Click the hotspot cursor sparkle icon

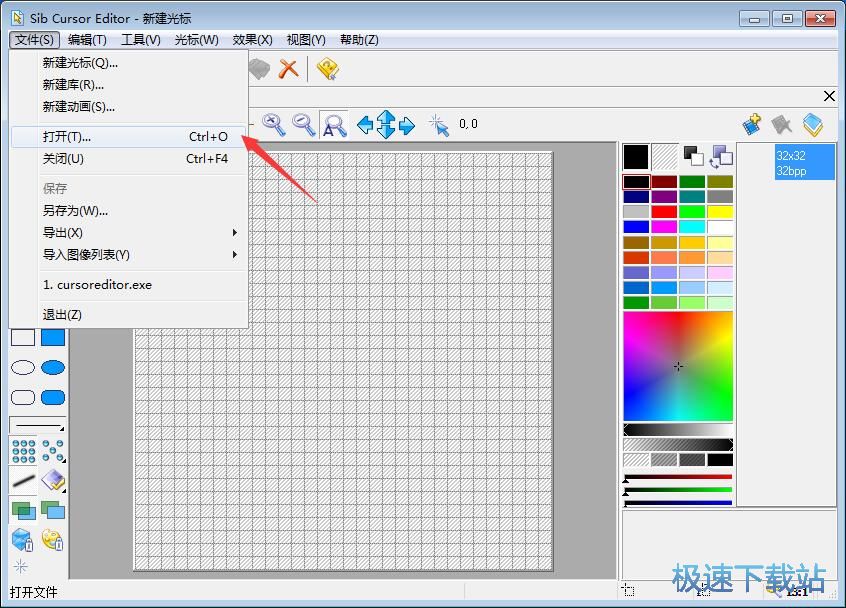click(438, 124)
